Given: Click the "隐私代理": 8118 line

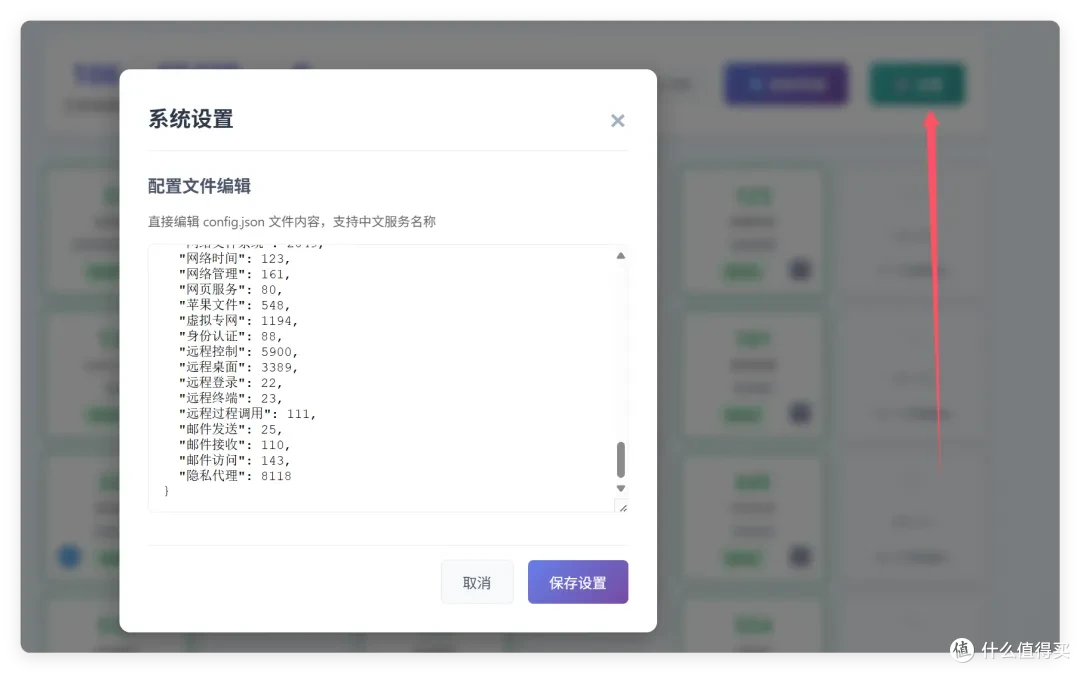Looking at the screenshot, I should (235, 475).
